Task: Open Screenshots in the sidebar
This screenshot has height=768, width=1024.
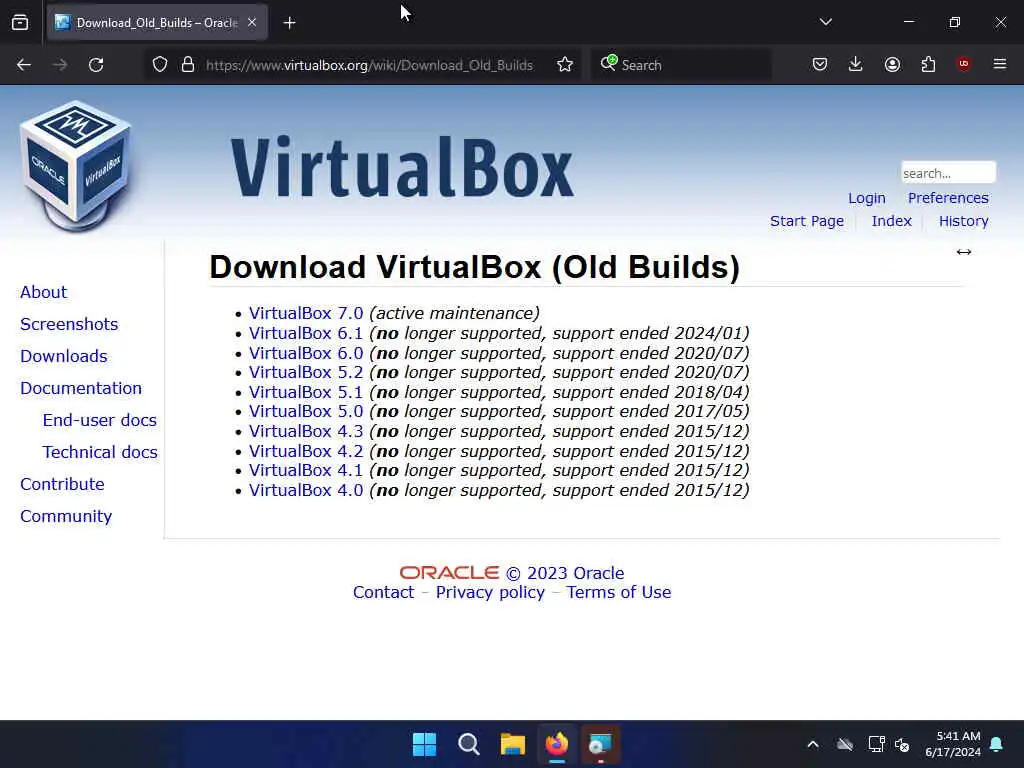Action: click(69, 324)
